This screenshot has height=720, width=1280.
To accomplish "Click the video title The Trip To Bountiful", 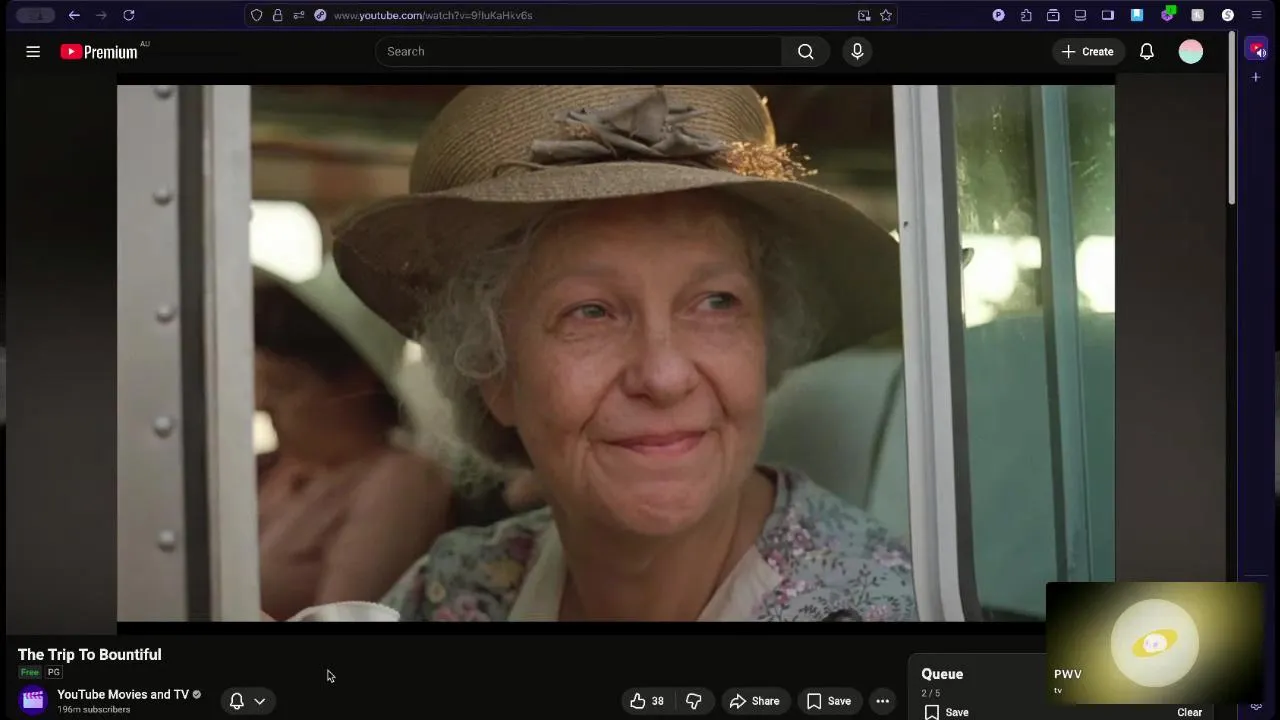I will [x=90, y=654].
